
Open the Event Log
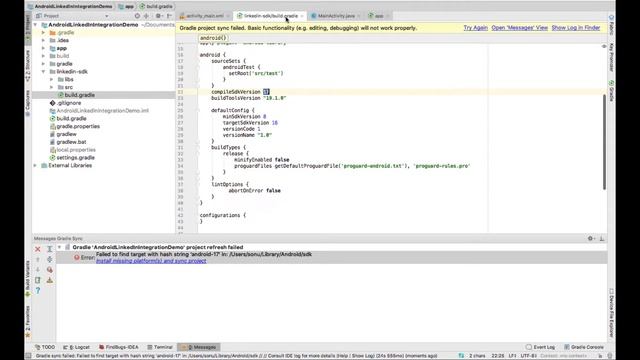click(x=540, y=347)
